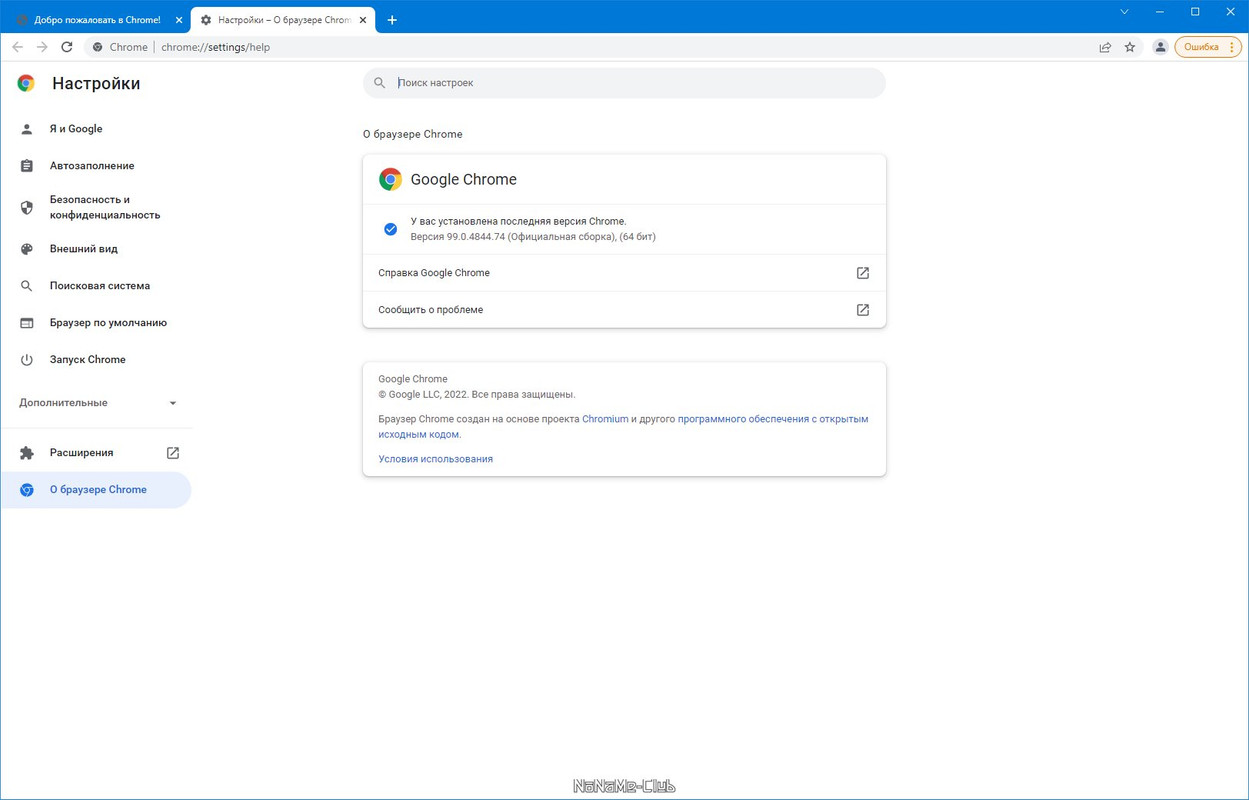Open the Я и Google settings section
This screenshot has width=1249, height=800.
pos(75,128)
